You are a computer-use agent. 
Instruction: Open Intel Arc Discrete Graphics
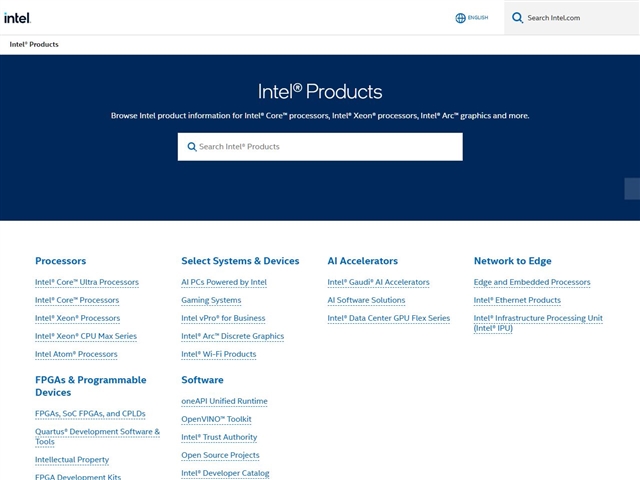pos(233,336)
